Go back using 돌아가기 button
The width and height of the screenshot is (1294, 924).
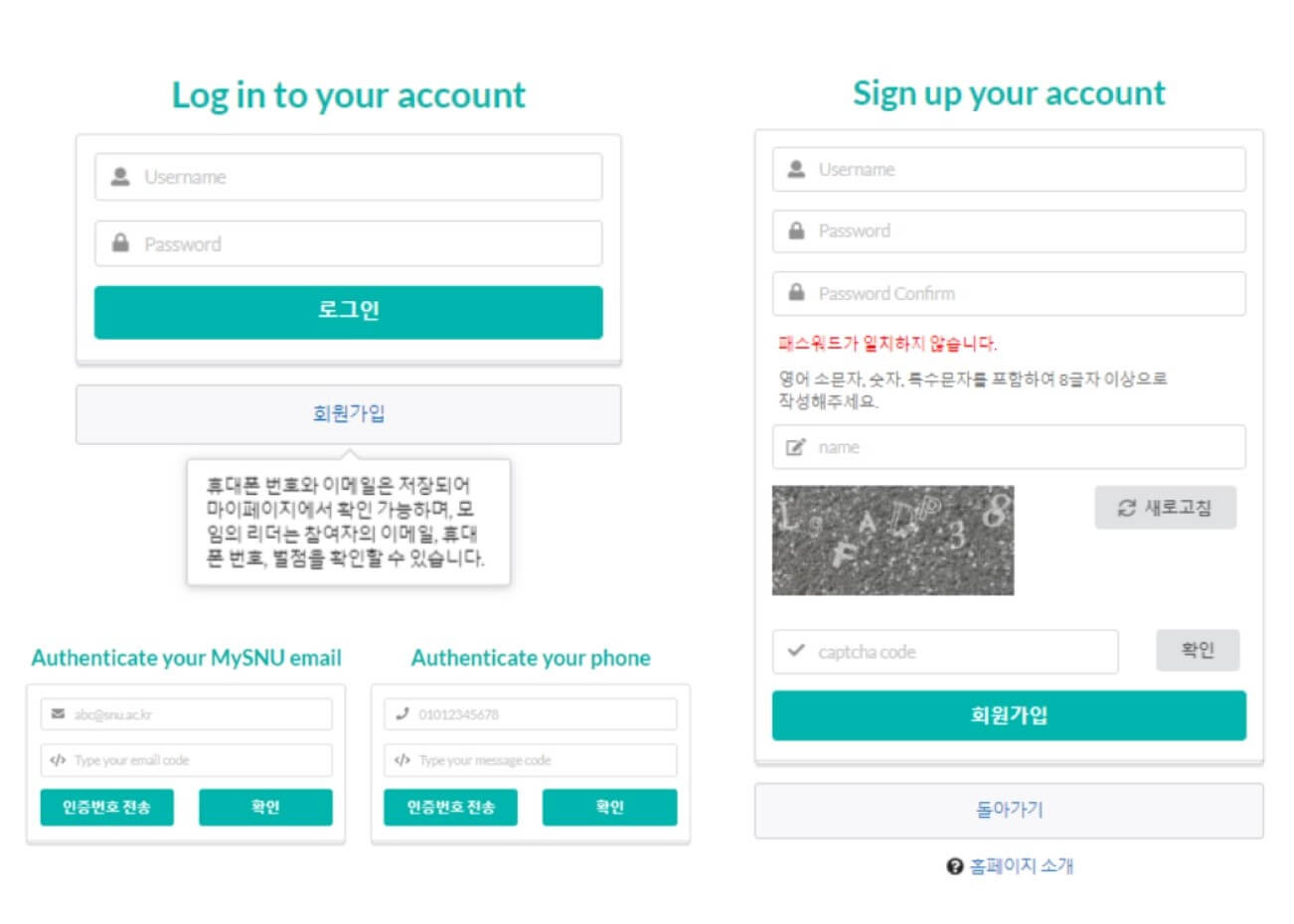[1008, 810]
